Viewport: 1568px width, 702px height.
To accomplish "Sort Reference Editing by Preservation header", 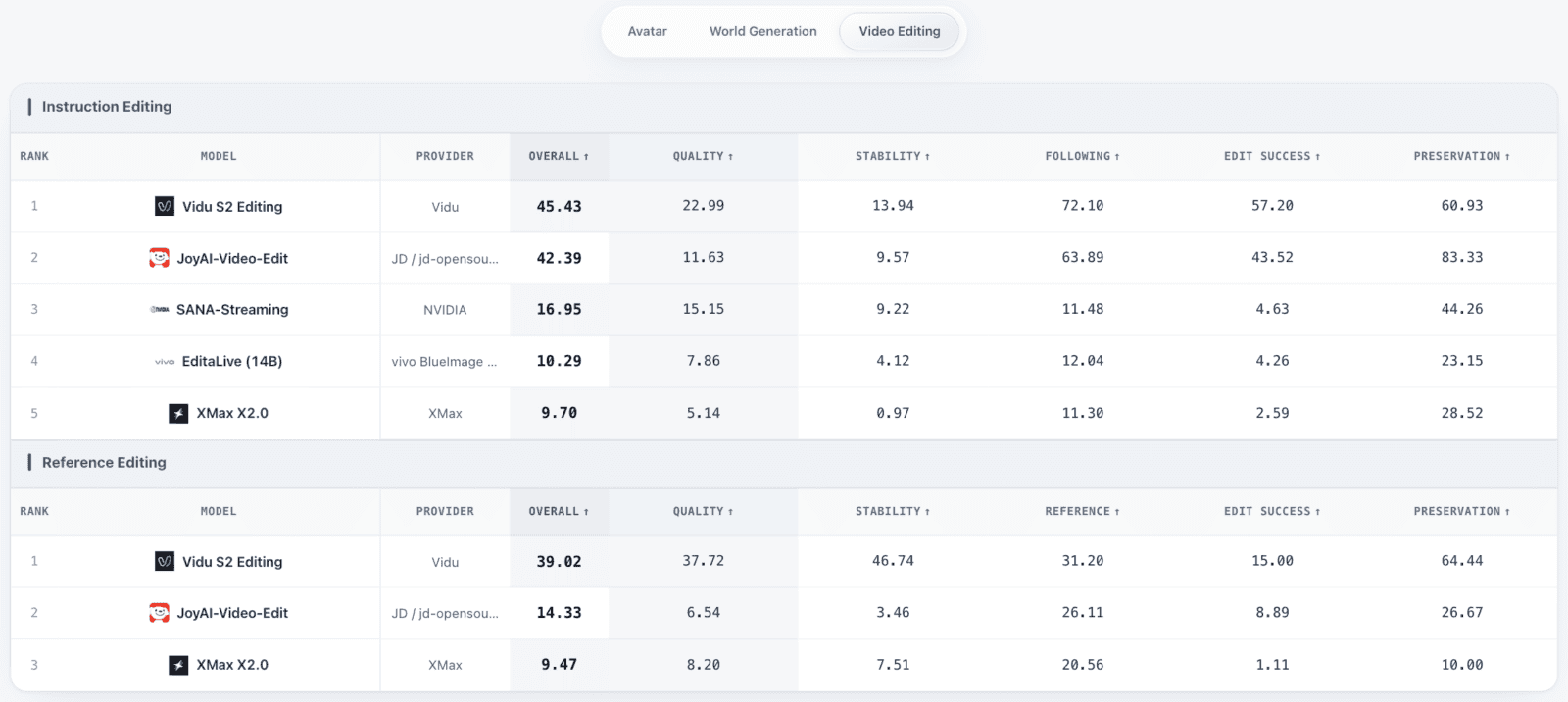I will 1461,511.
